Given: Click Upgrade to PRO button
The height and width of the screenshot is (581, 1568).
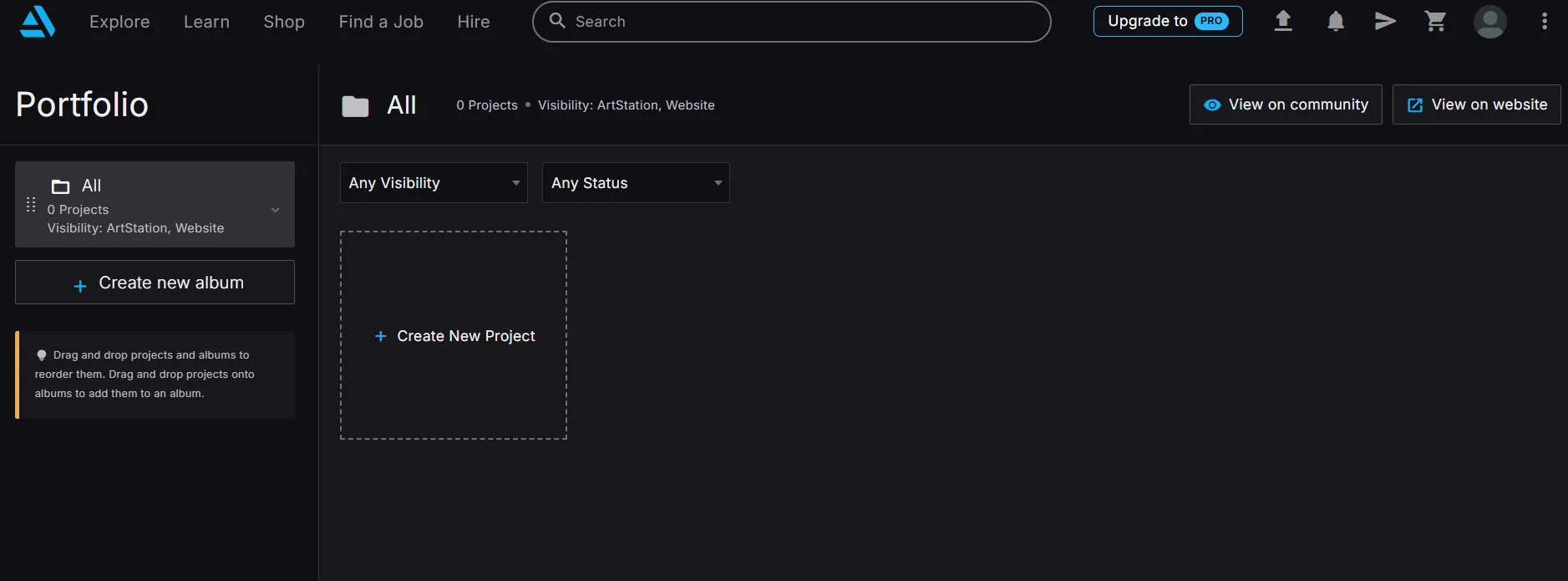Looking at the screenshot, I should pyautogui.click(x=1168, y=21).
